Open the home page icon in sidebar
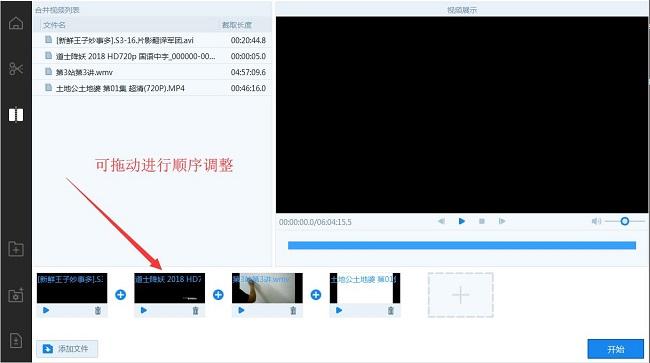Screen dimensions: 650x363 [16, 23]
